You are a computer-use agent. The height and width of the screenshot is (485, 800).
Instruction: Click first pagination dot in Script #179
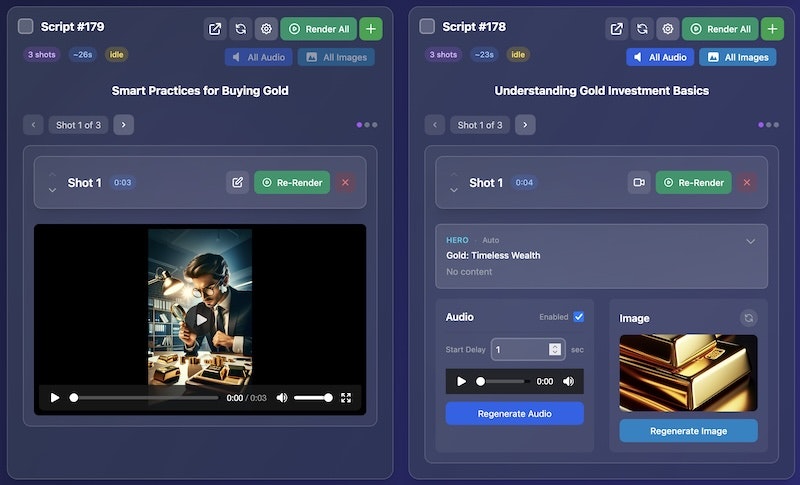pos(359,125)
